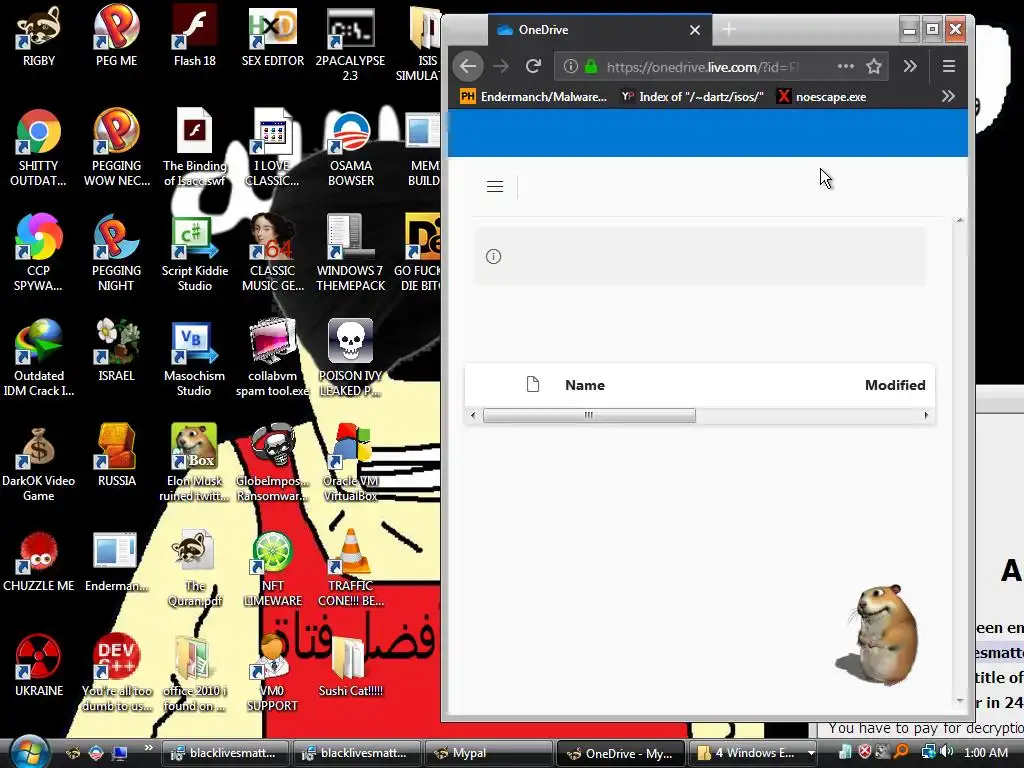Open the Outdated IDM Crack shortcut
This screenshot has width=1024, height=768.
39,359
